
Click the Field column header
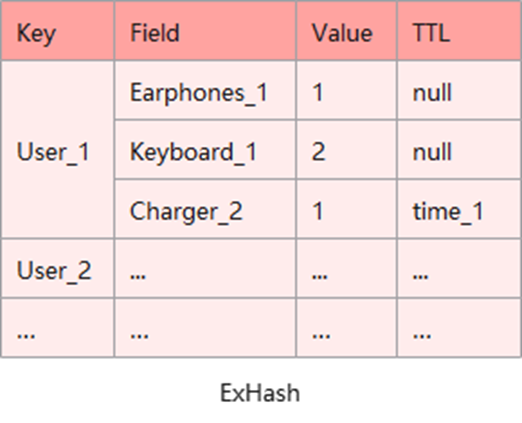point(205,31)
